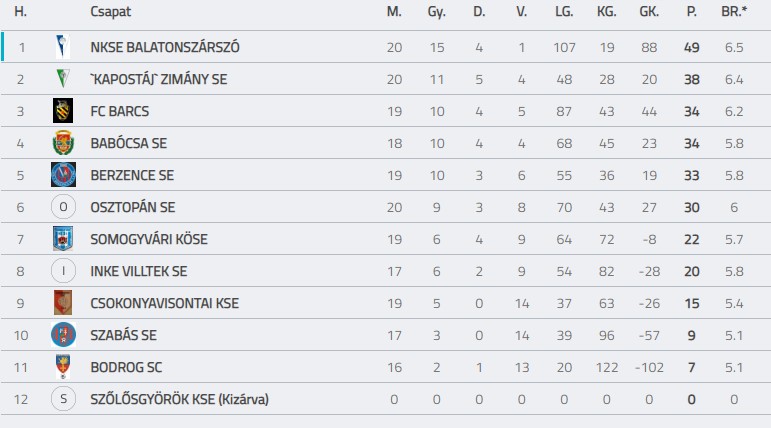Select the Szőlősgyörök KSE placeholder icon
This screenshot has width=771, height=428.
[63, 399]
